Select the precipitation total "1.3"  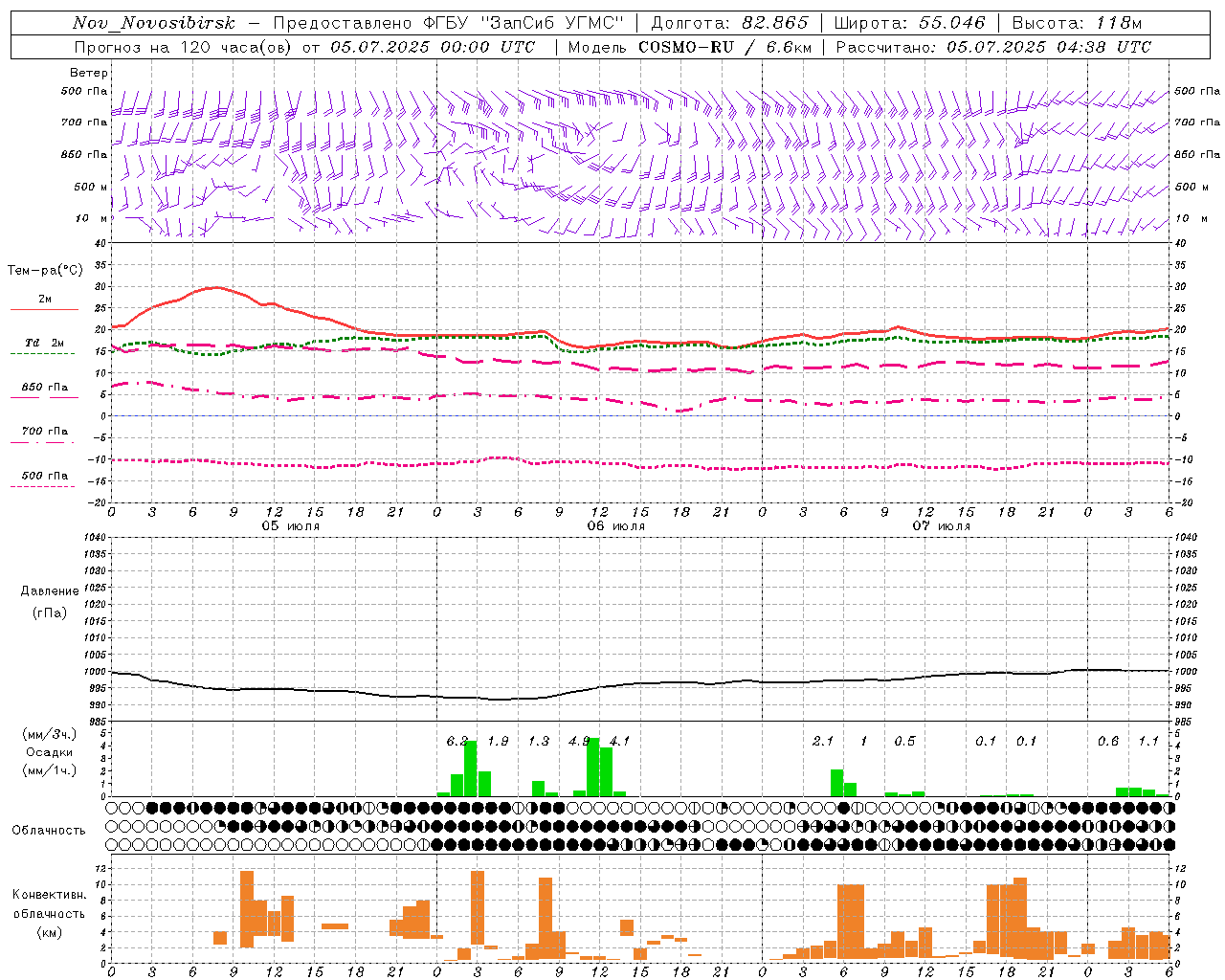pos(539,741)
